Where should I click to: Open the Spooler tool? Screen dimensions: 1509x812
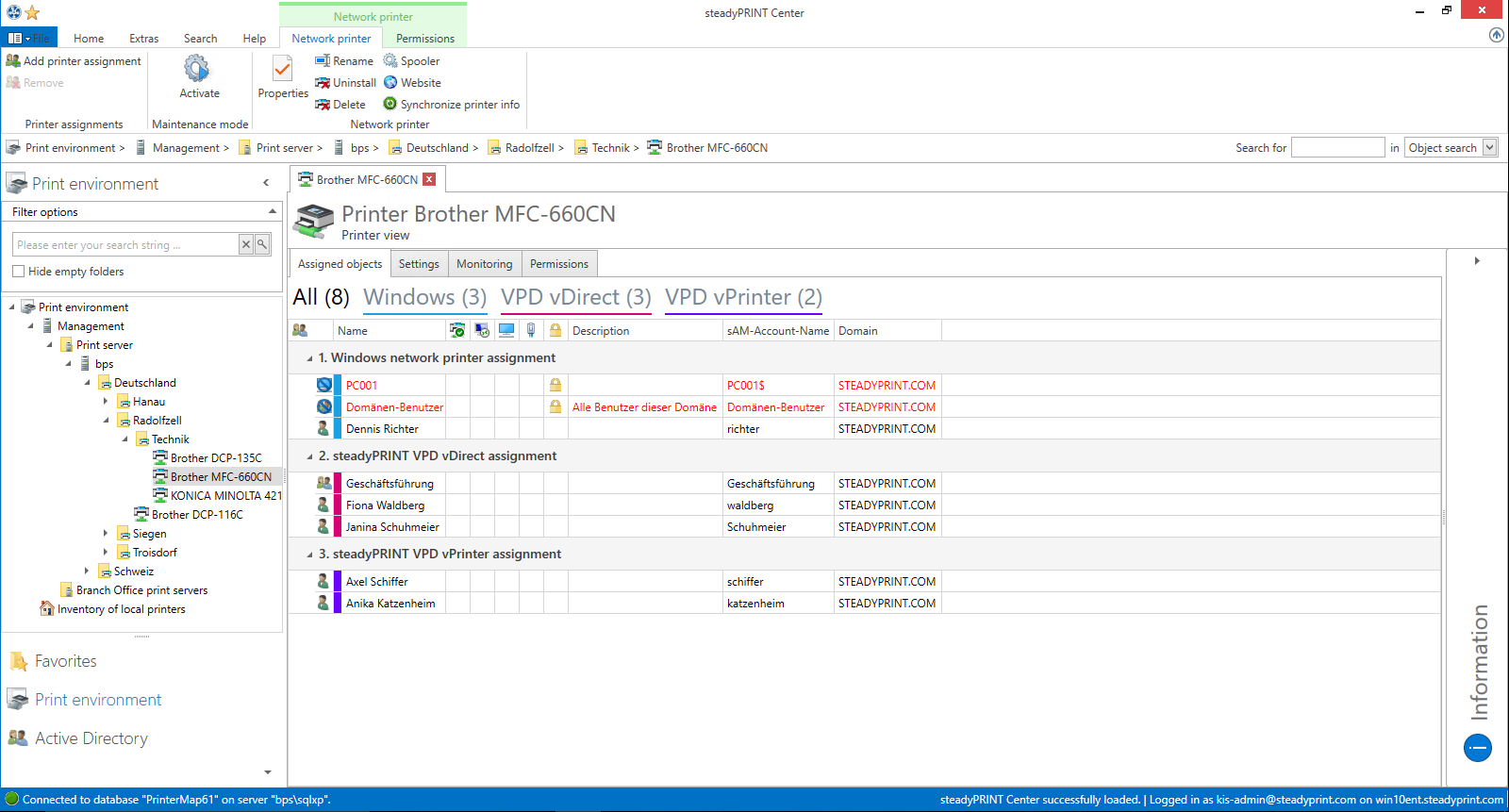click(411, 60)
